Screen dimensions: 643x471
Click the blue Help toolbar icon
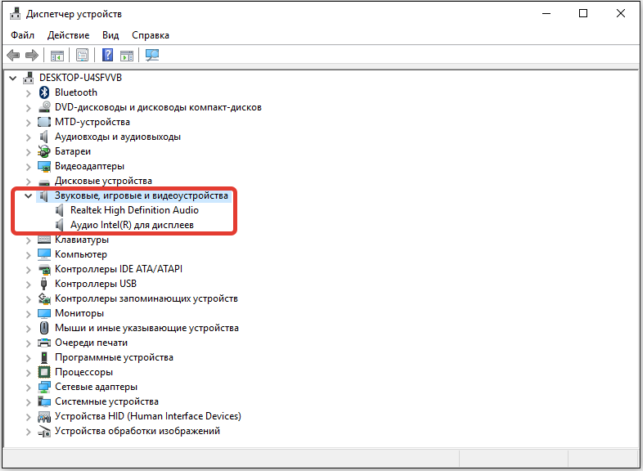click(107, 55)
